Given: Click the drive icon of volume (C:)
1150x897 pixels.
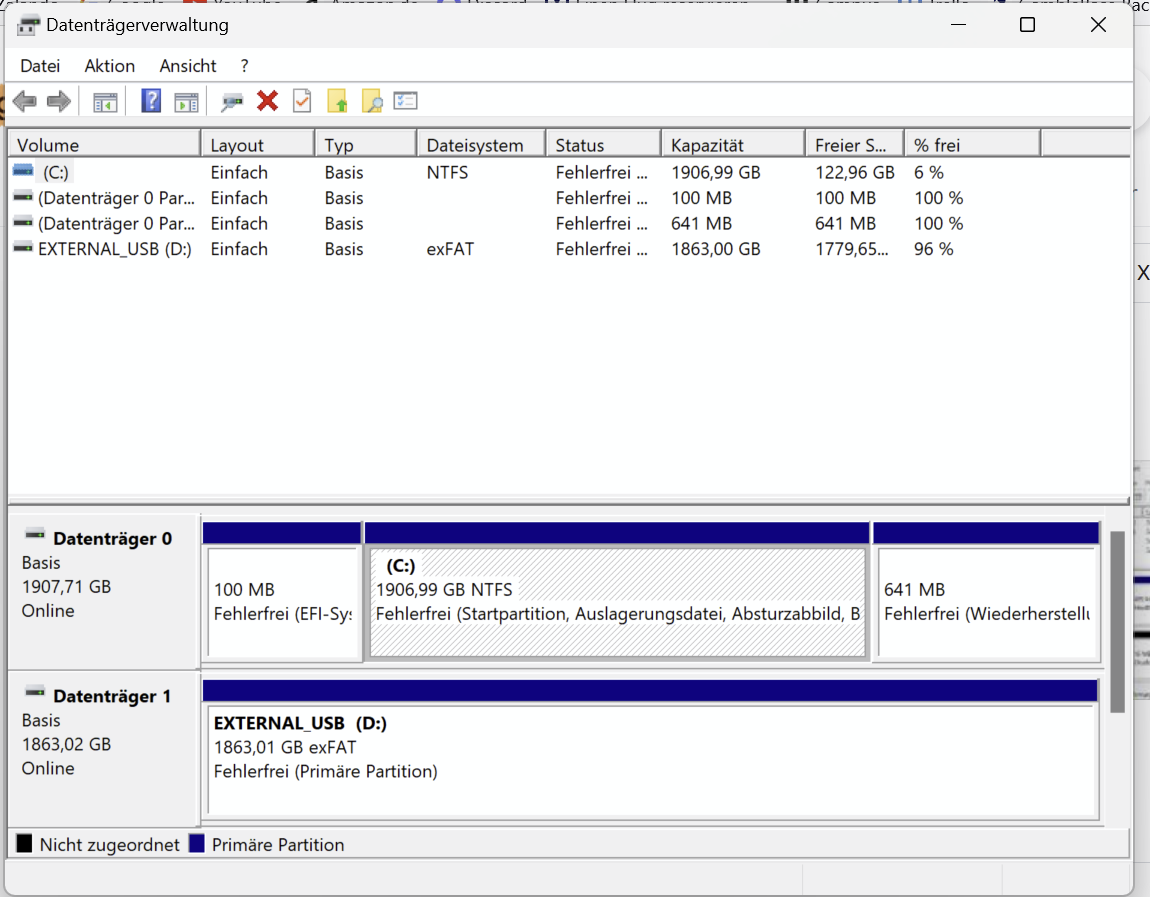Looking at the screenshot, I should tap(23, 171).
